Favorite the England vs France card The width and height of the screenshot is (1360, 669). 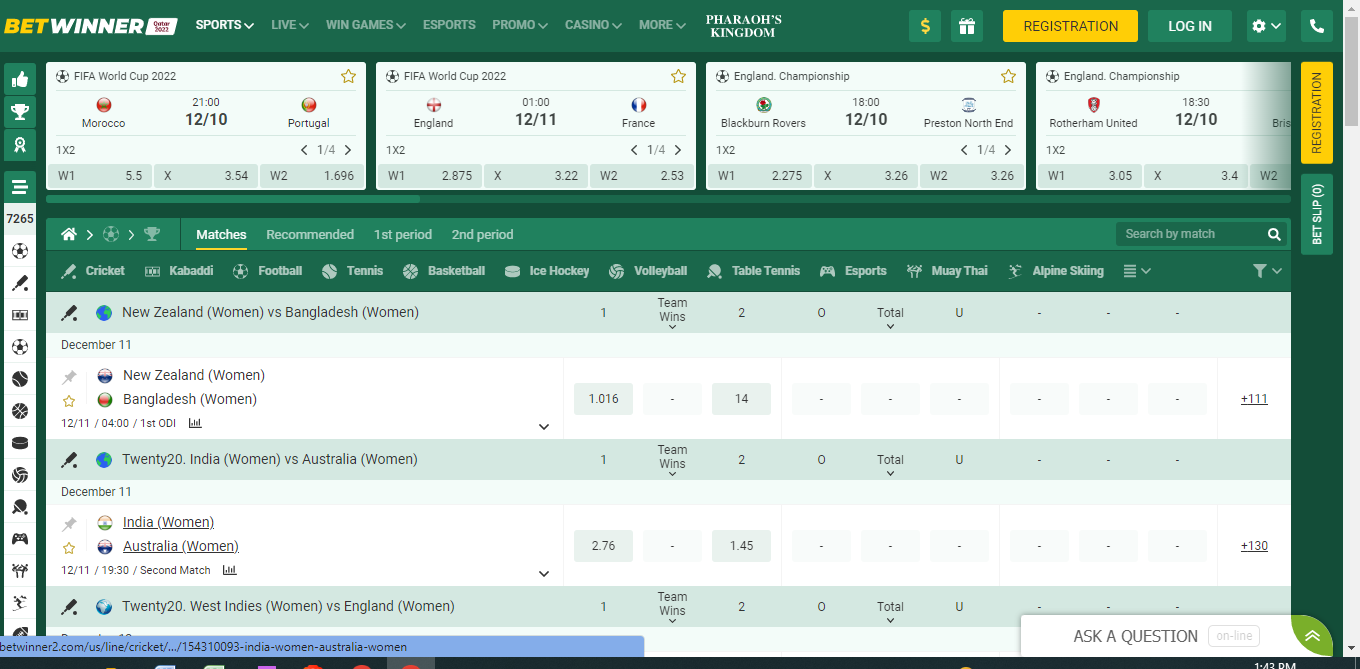pos(678,76)
